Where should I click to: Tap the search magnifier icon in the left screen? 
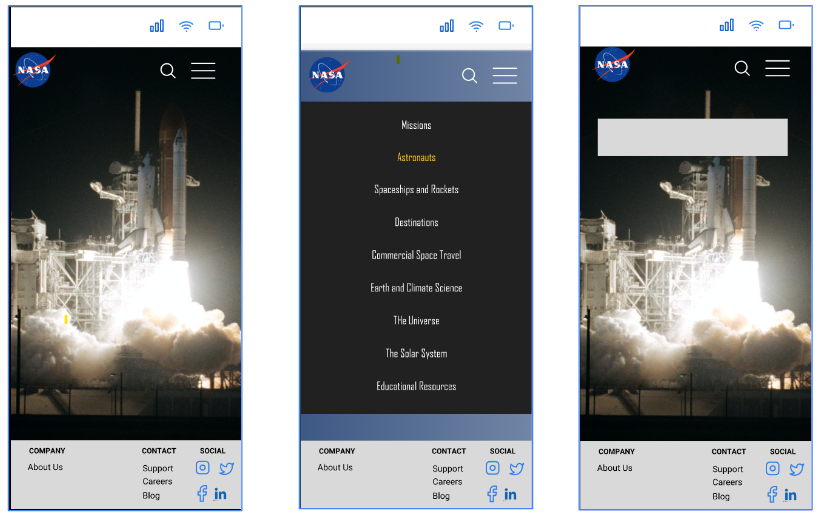tap(168, 70)
